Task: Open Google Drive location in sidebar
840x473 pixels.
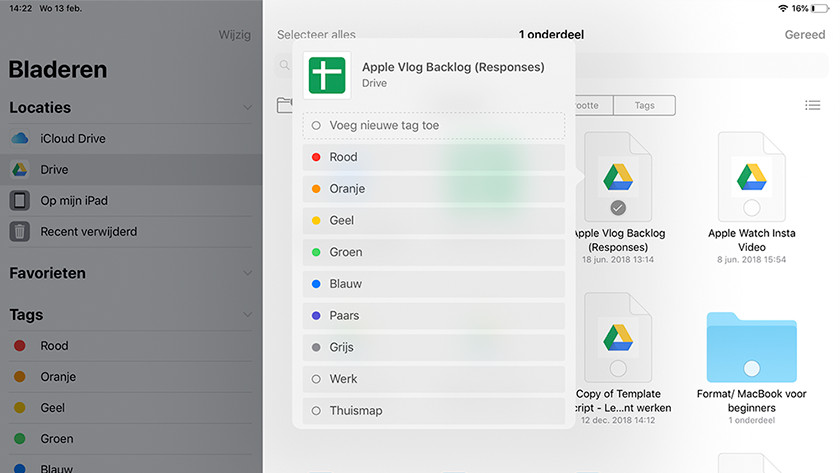Action: tap(54, 170)
